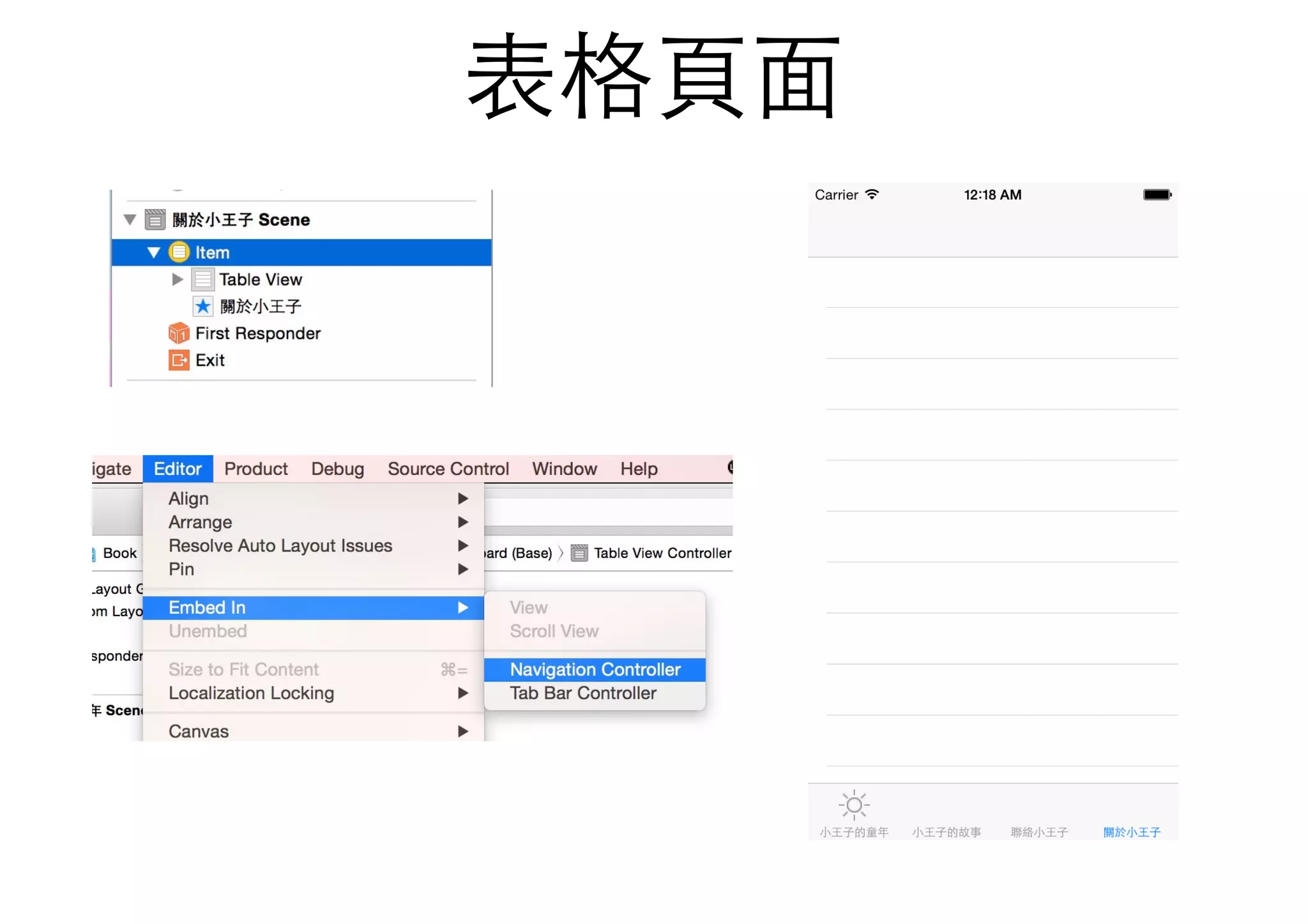Image resolution: width=1308 pixels, height=924 pixels.
Task: Open Resolve Auto Layout Issues submenu
Action: pos(313,545)
